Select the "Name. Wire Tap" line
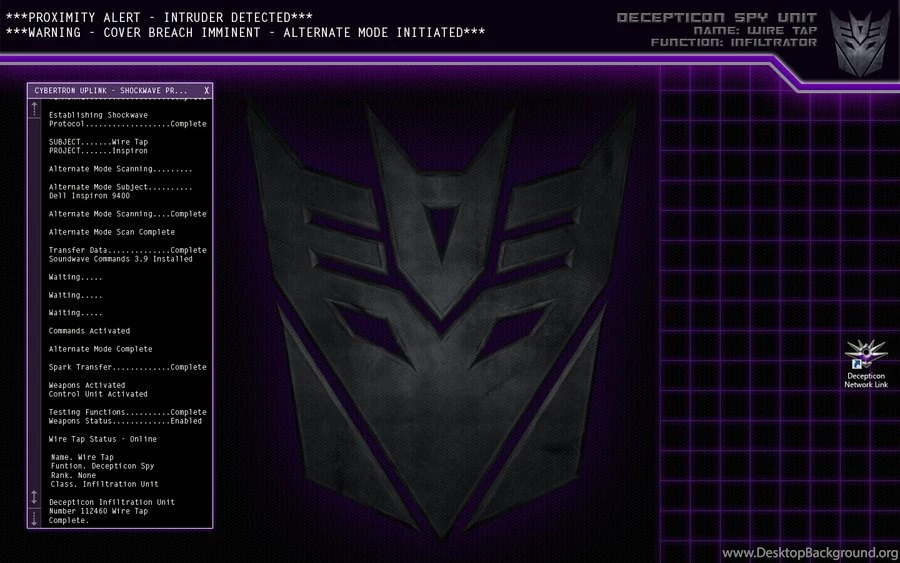This screenshot has width=900, height=563. 82,457
